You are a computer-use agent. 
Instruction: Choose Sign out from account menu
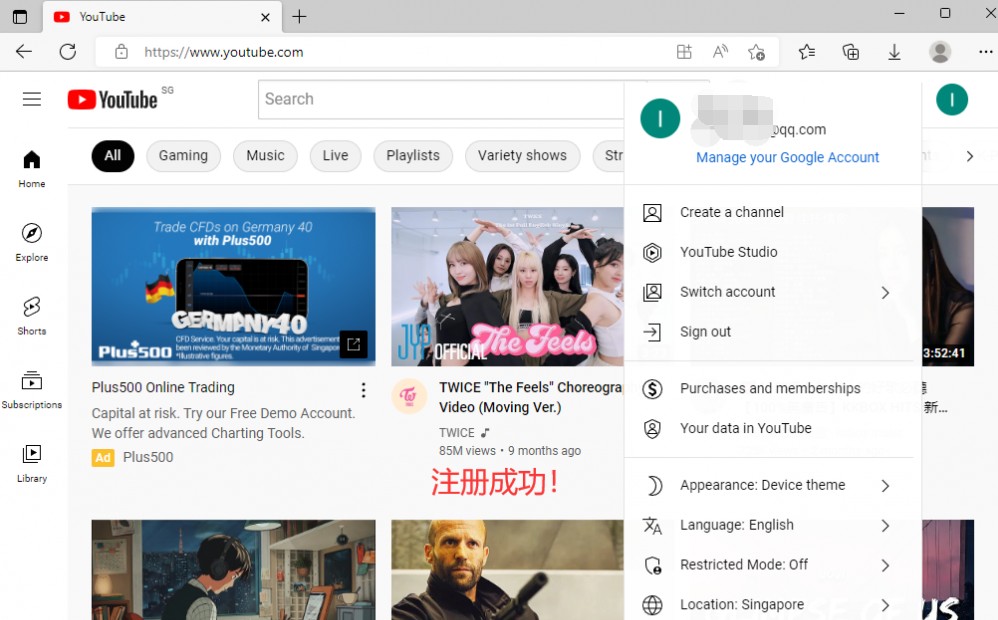(x=769, y=332)
